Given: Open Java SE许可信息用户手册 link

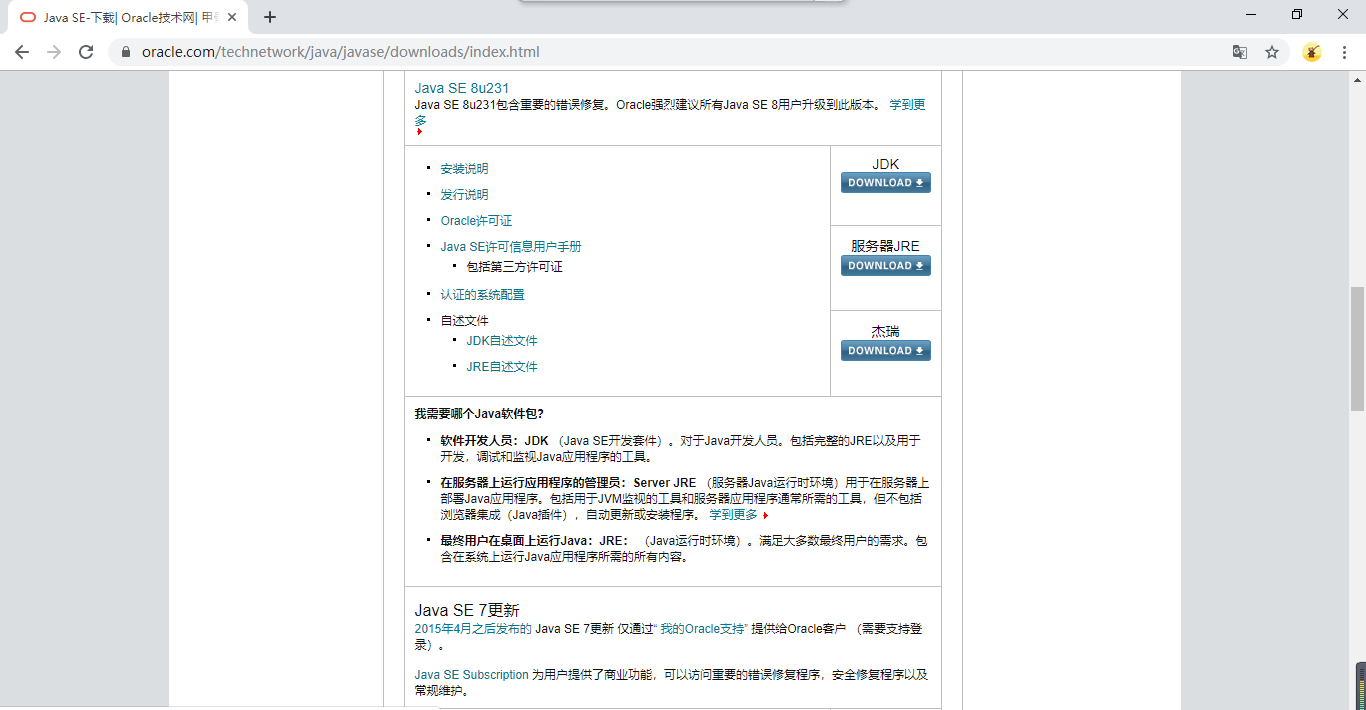Looking at the screenshot, I should pyautogui.click(x=511, y=247).
